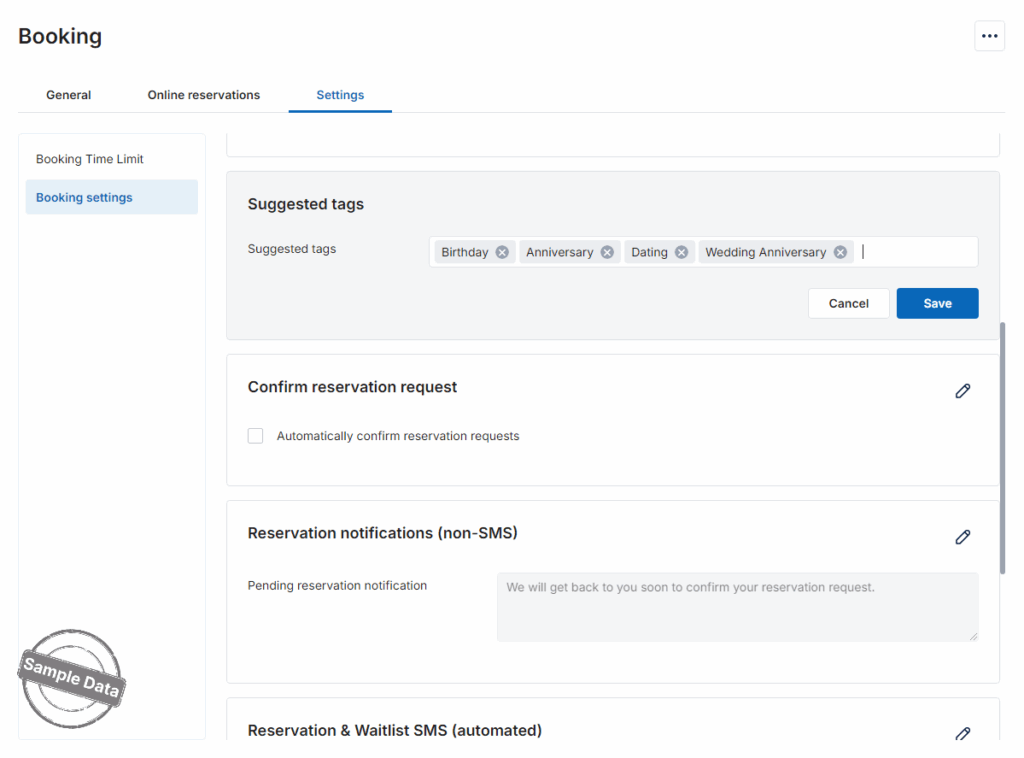
Task: Cancel suggested tags editing
Action: click(848, 303)
